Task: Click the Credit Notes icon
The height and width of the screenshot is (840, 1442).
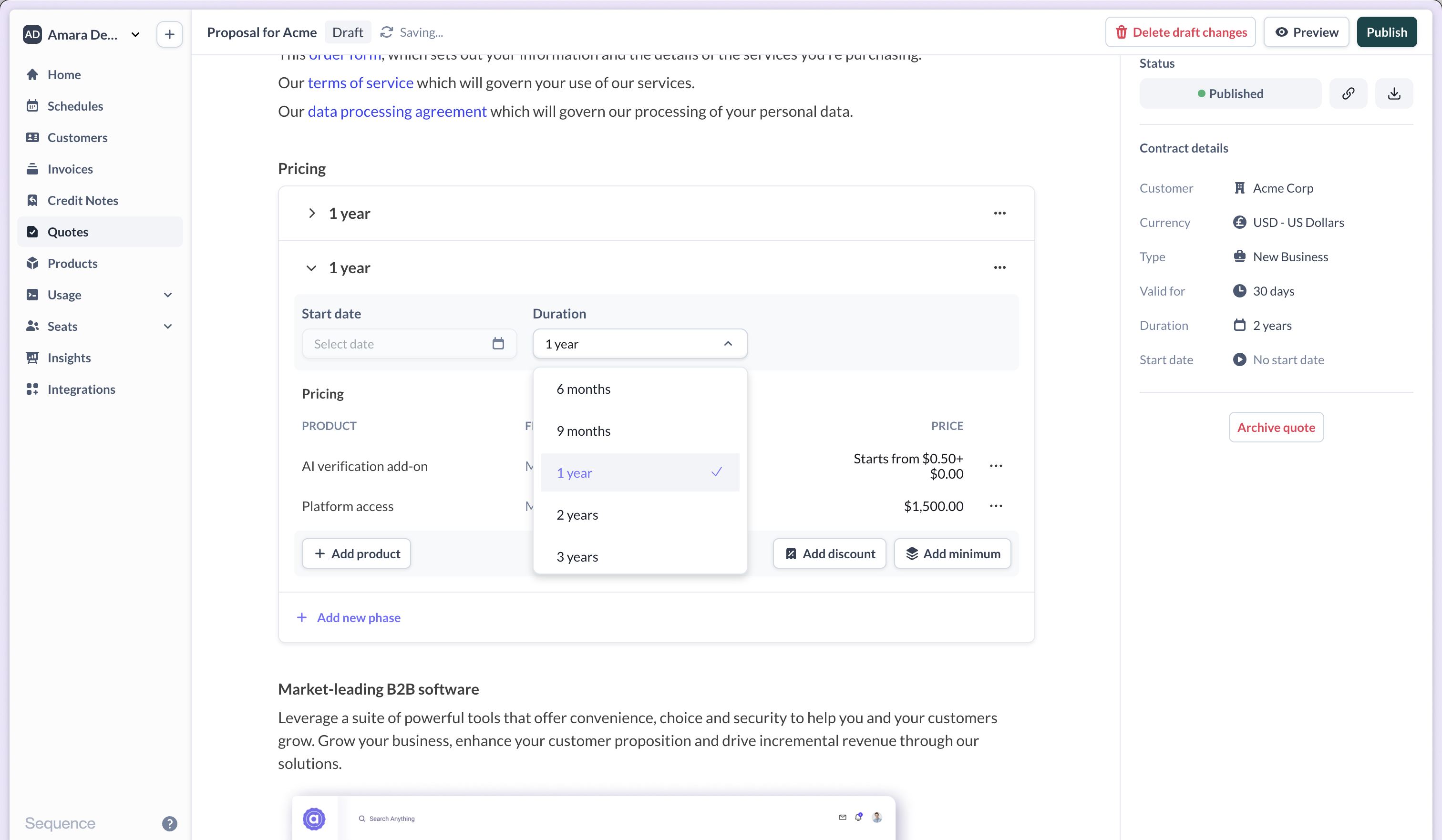Action: 32,200
